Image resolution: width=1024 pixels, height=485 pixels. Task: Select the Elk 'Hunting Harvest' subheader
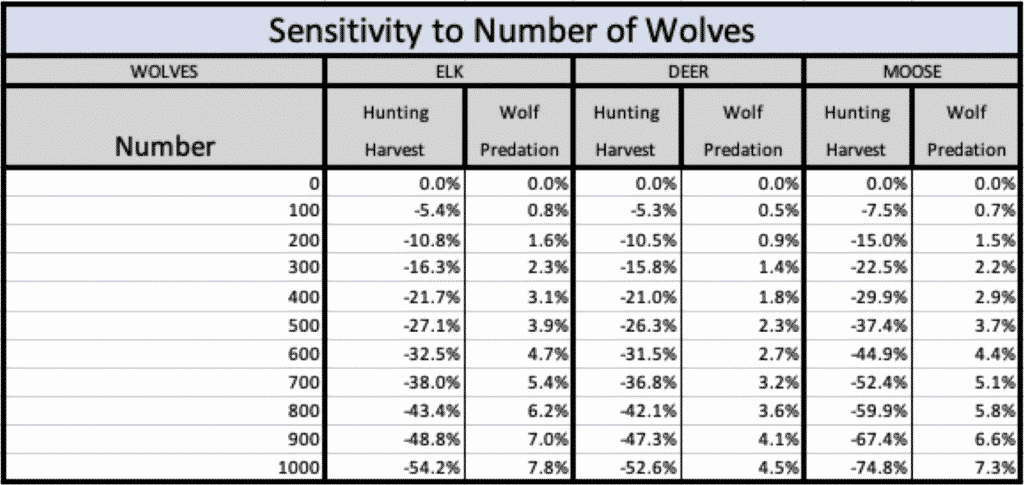[397, 131]
